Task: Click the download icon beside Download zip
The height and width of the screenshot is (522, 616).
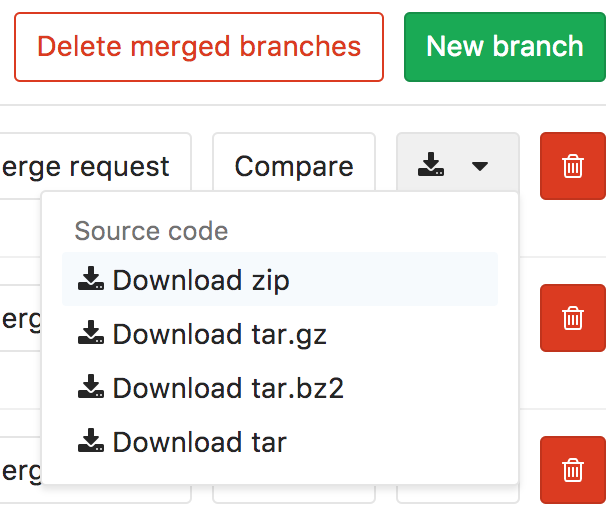Action: (x=91, y=278)
